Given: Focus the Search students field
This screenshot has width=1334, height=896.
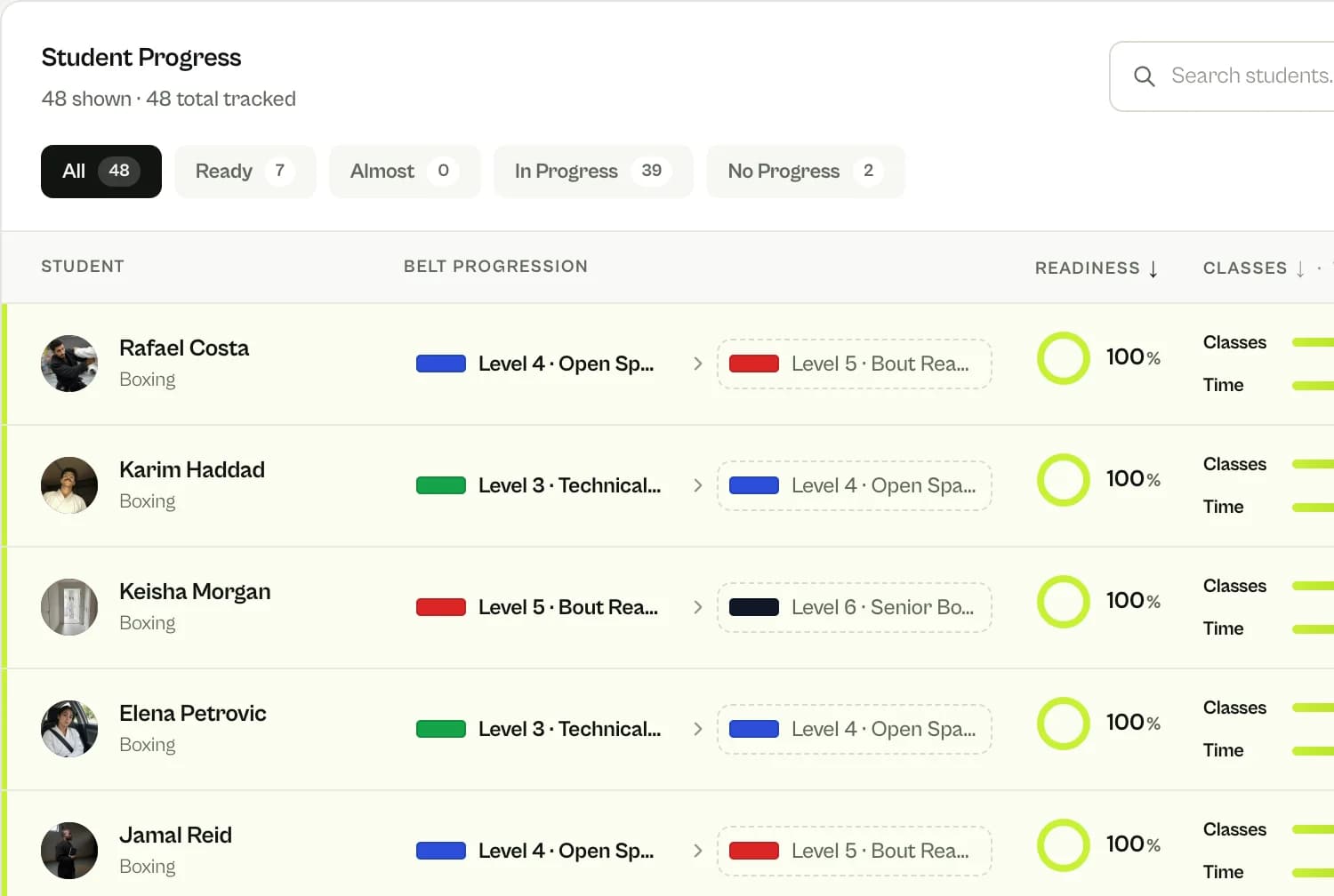Looking at the screenshot, I should 1223,76.
